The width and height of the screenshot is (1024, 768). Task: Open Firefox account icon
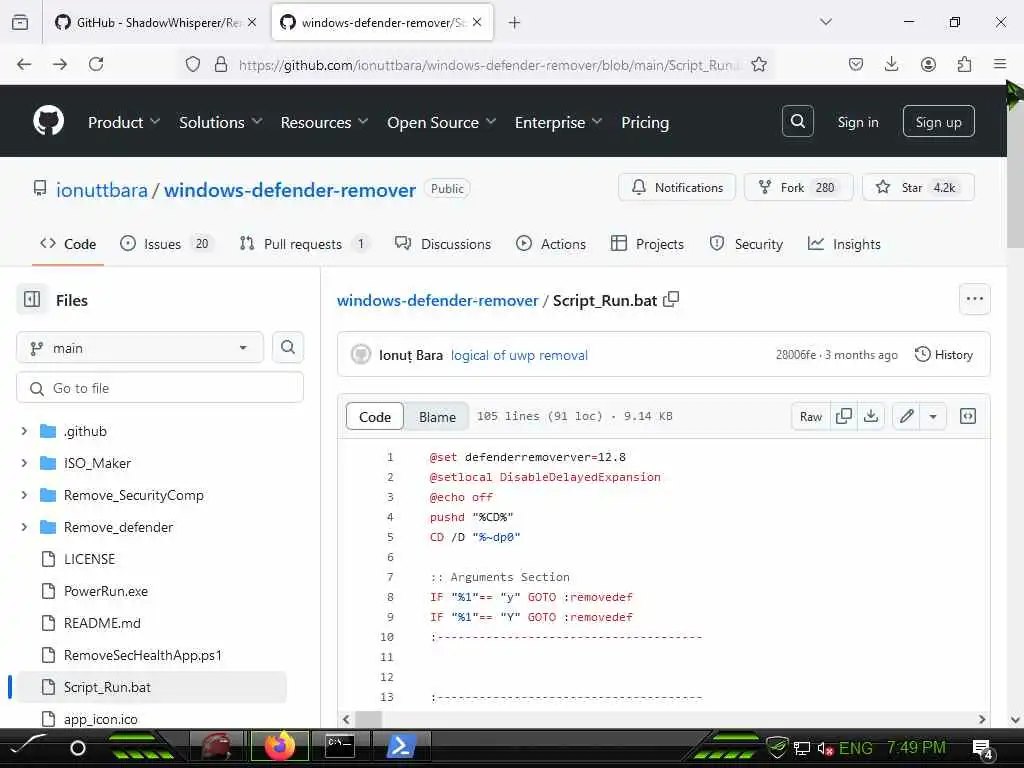pyautogui.click(x=928, y=64)
